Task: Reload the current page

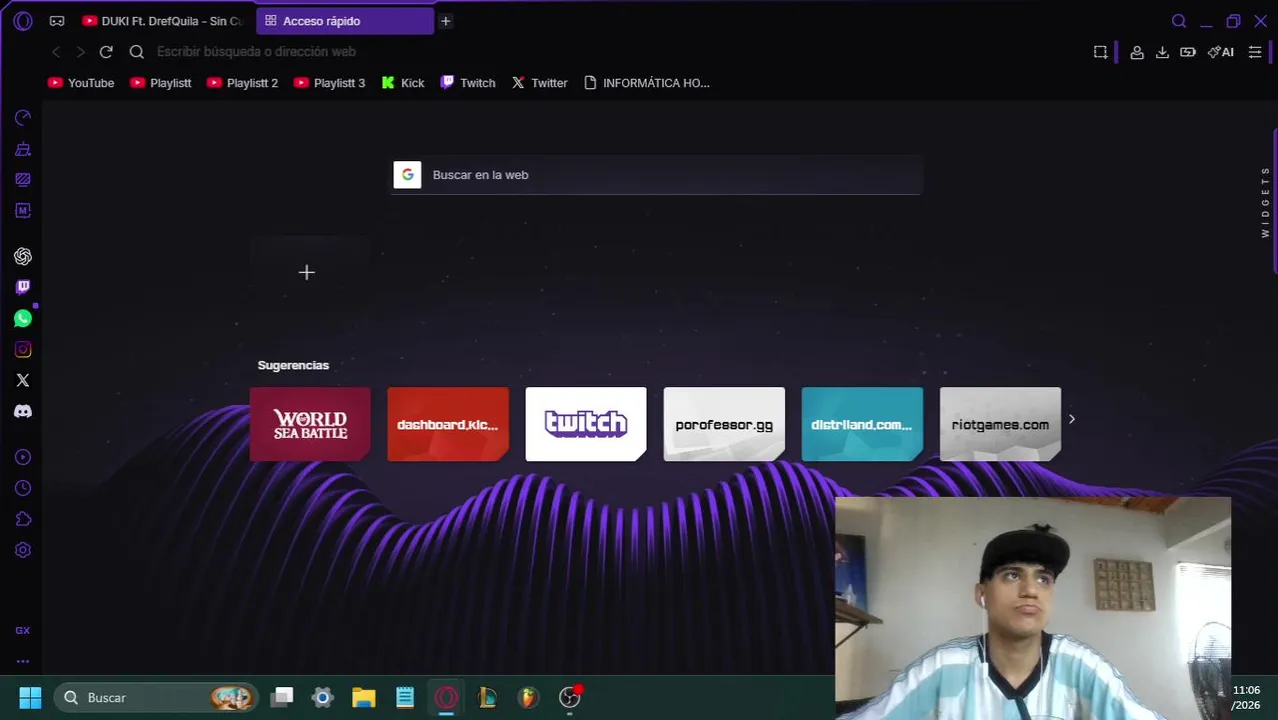Action: point(106,52)
